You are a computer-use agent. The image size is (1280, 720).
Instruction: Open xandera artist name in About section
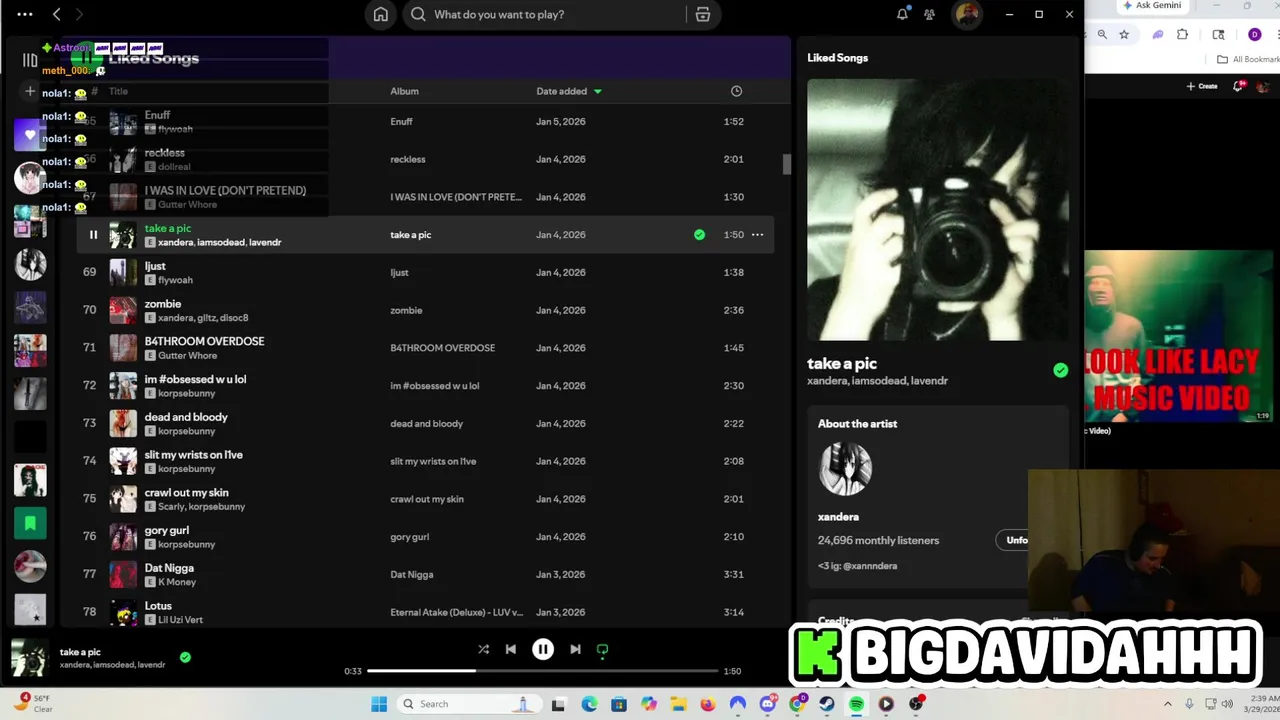coord(838,517)
